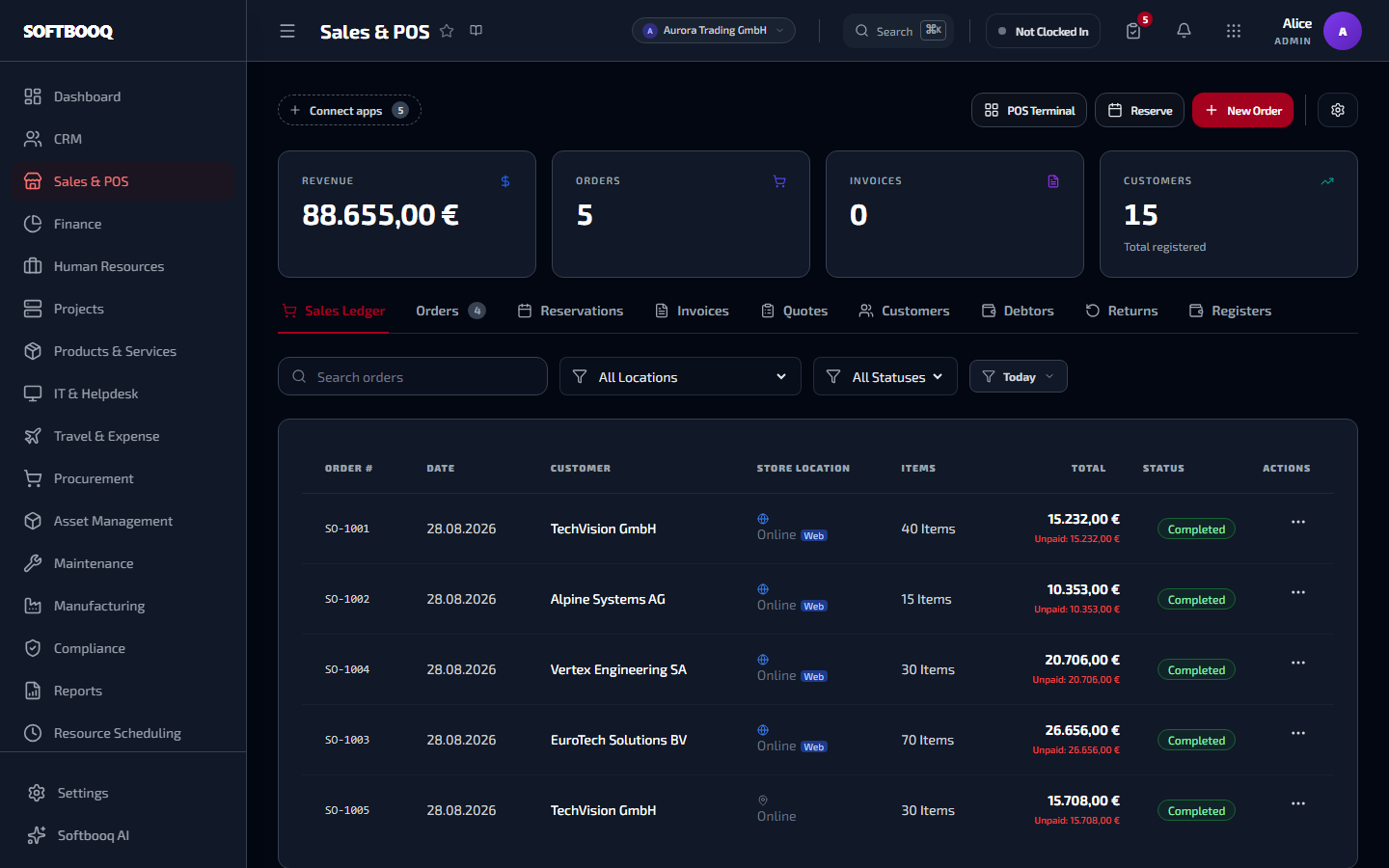Open actions menu for order SO-1003
This screenshot has width=1389, height=868.
[1298, 733]
